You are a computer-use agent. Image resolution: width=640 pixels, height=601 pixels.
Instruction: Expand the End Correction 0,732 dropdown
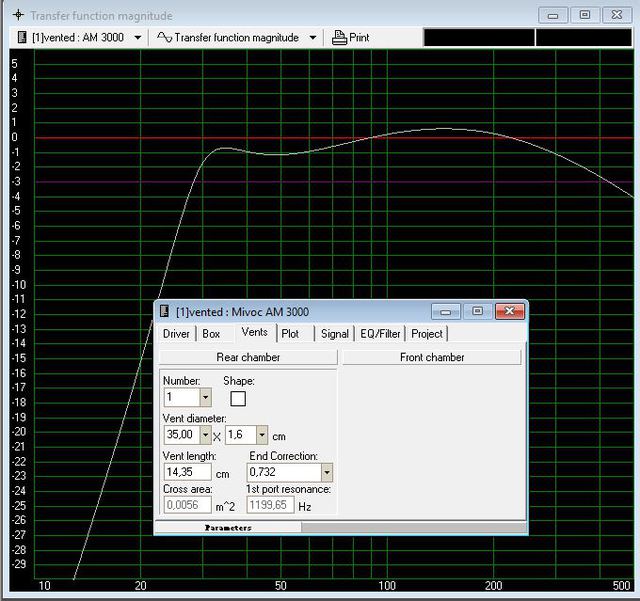tap(327, 473)
